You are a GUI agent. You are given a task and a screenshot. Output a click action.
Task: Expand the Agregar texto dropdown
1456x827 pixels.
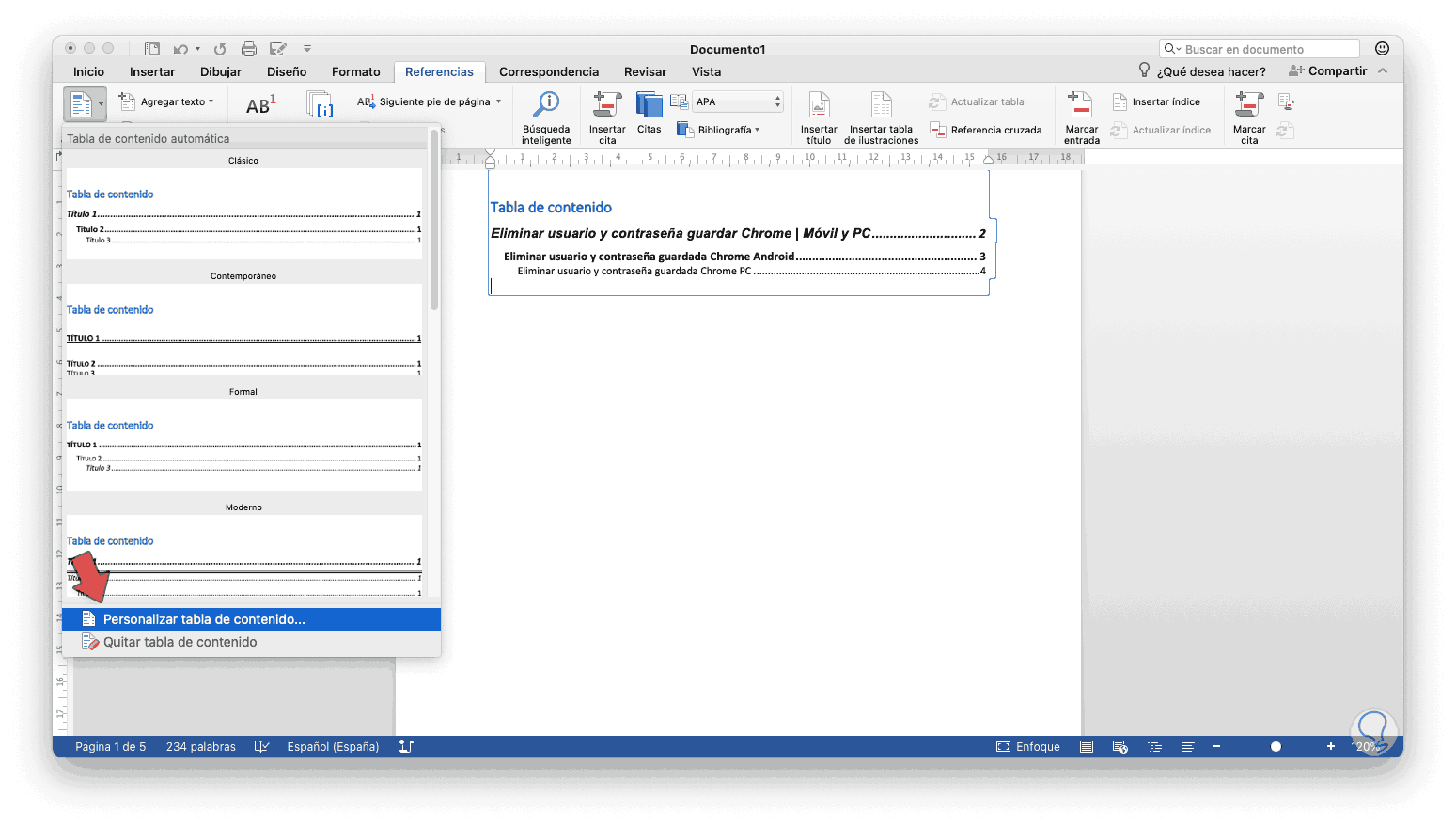click(211, 101)
